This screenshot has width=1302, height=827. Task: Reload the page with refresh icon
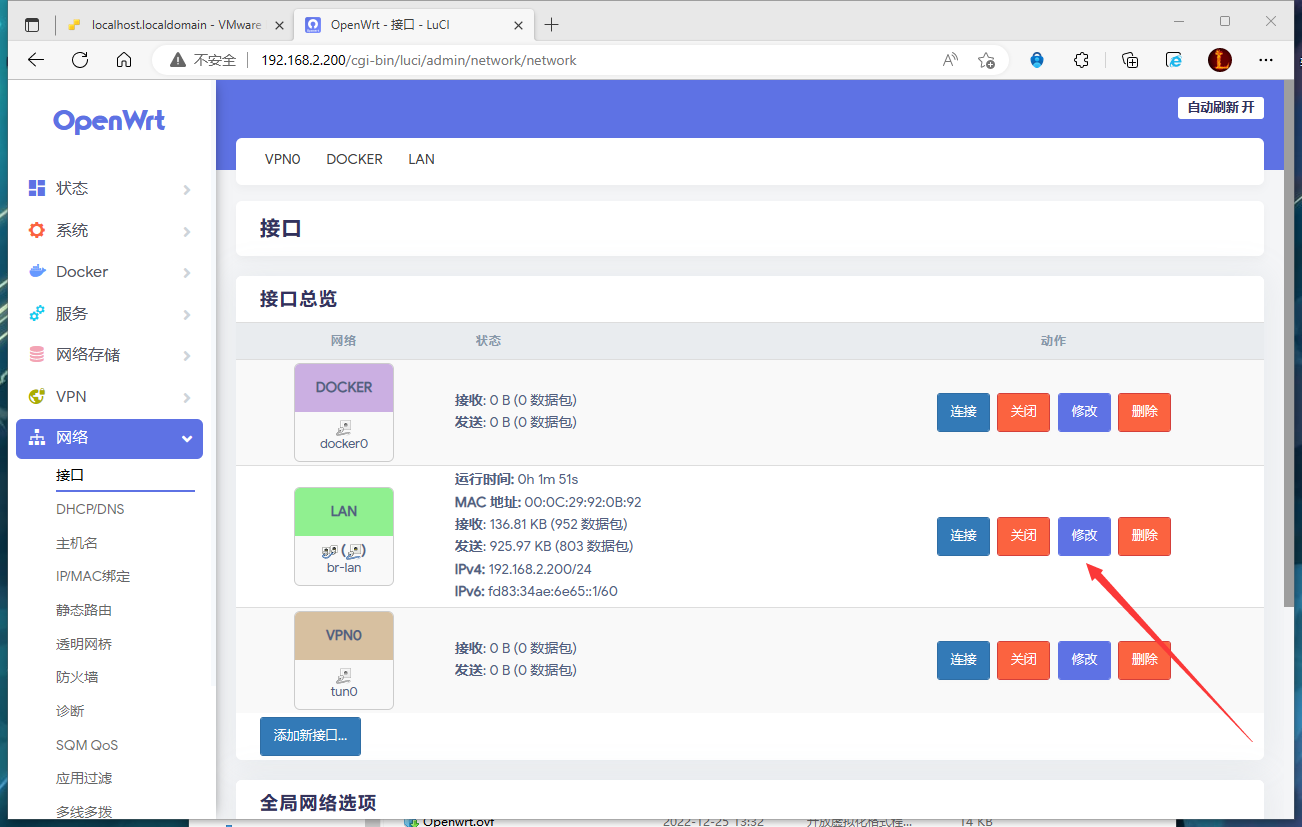click(x=80, y=60)
